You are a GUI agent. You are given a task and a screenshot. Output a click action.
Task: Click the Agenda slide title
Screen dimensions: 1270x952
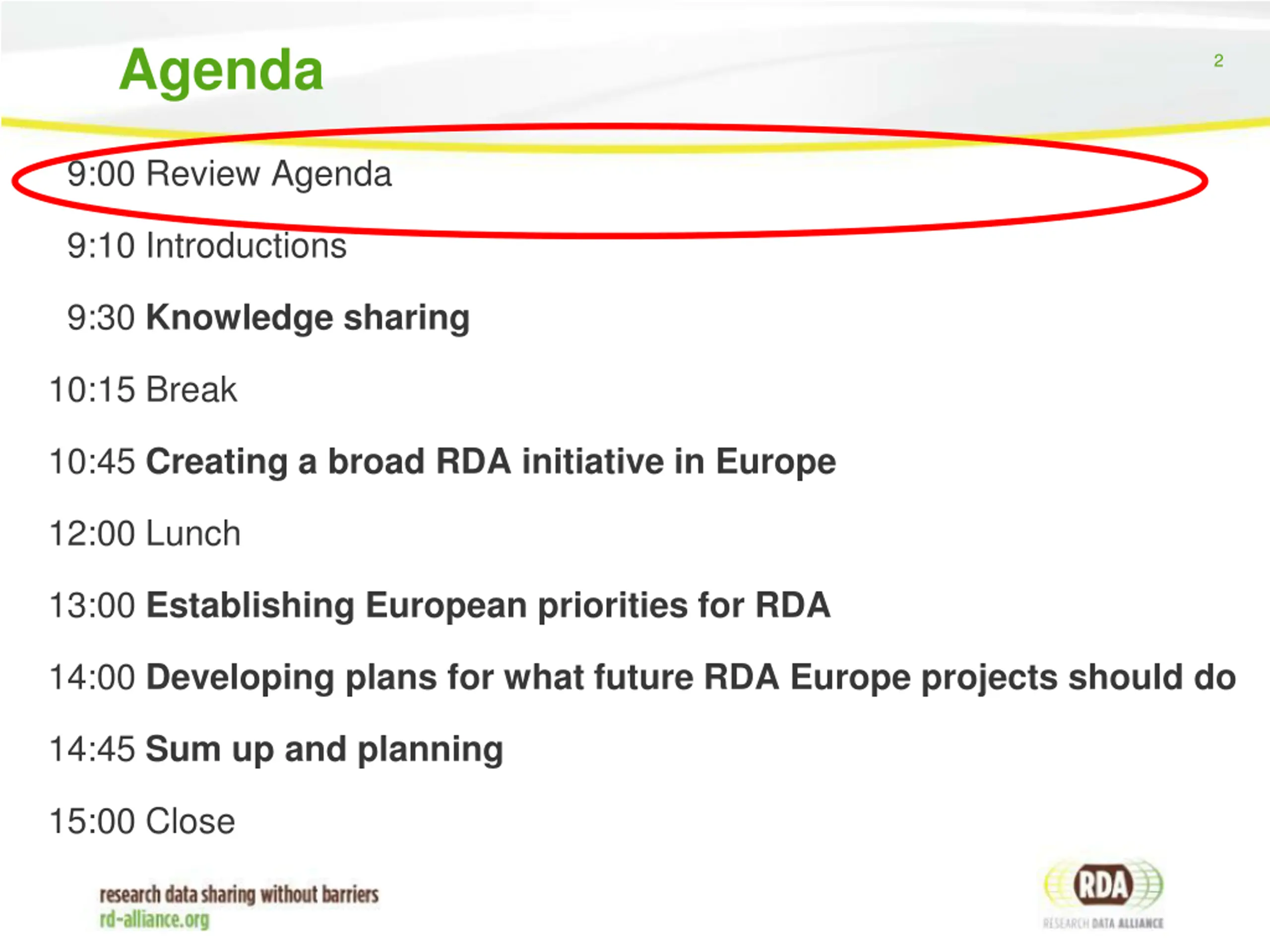pos(221,70)
